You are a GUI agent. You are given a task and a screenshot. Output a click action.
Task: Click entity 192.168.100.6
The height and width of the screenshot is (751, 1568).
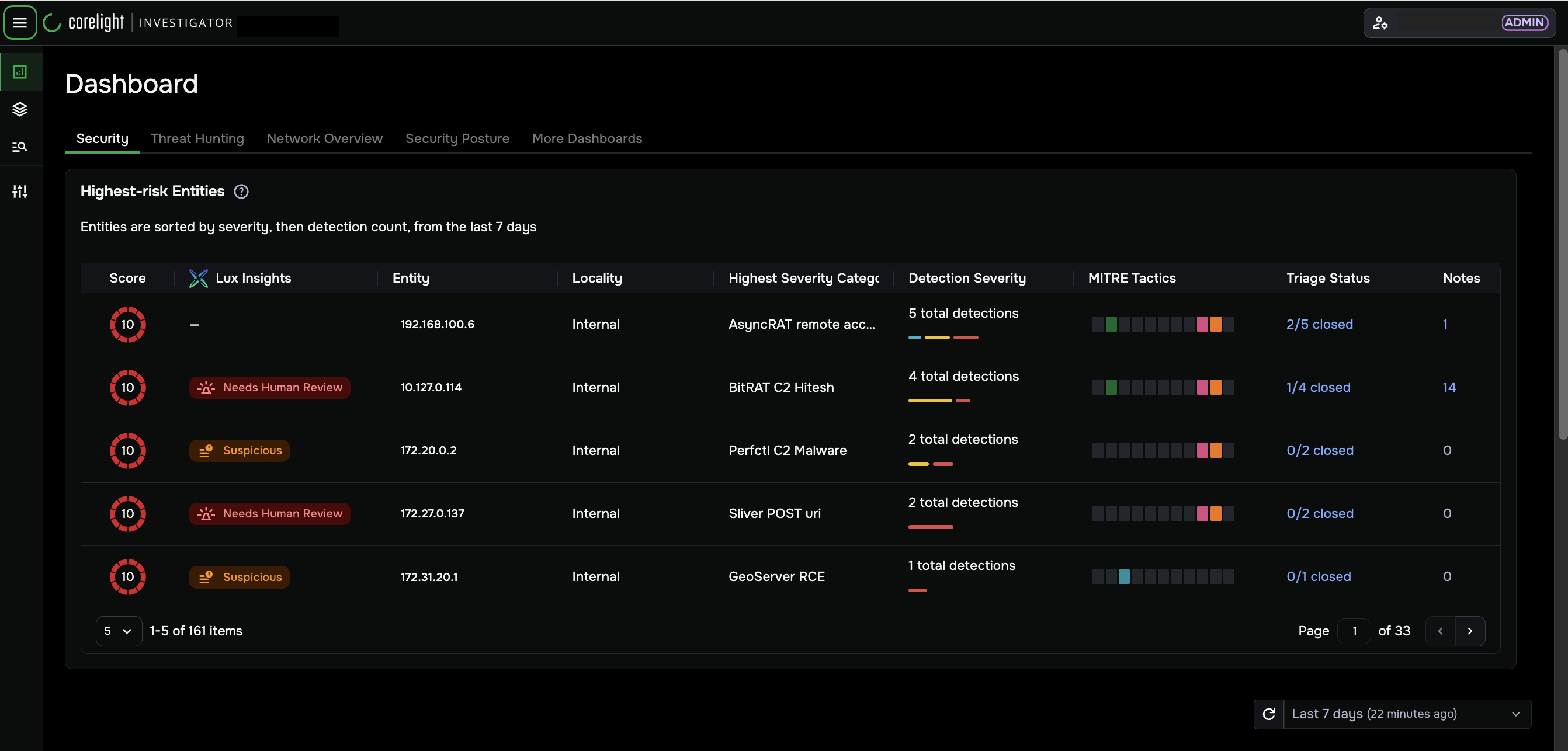click(437, 324)
